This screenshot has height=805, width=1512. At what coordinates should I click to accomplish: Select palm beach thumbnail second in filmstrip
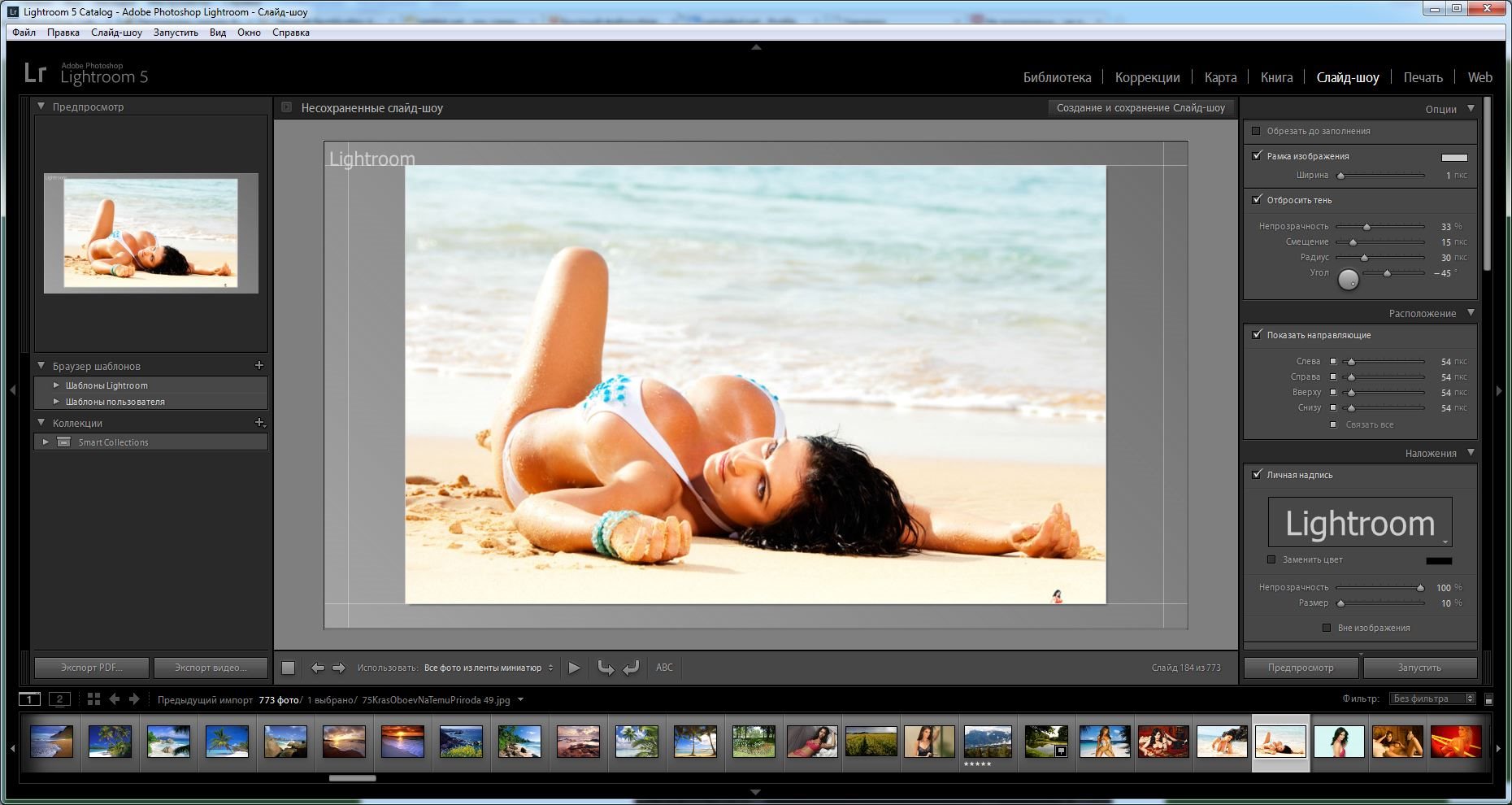coord(110,742)
